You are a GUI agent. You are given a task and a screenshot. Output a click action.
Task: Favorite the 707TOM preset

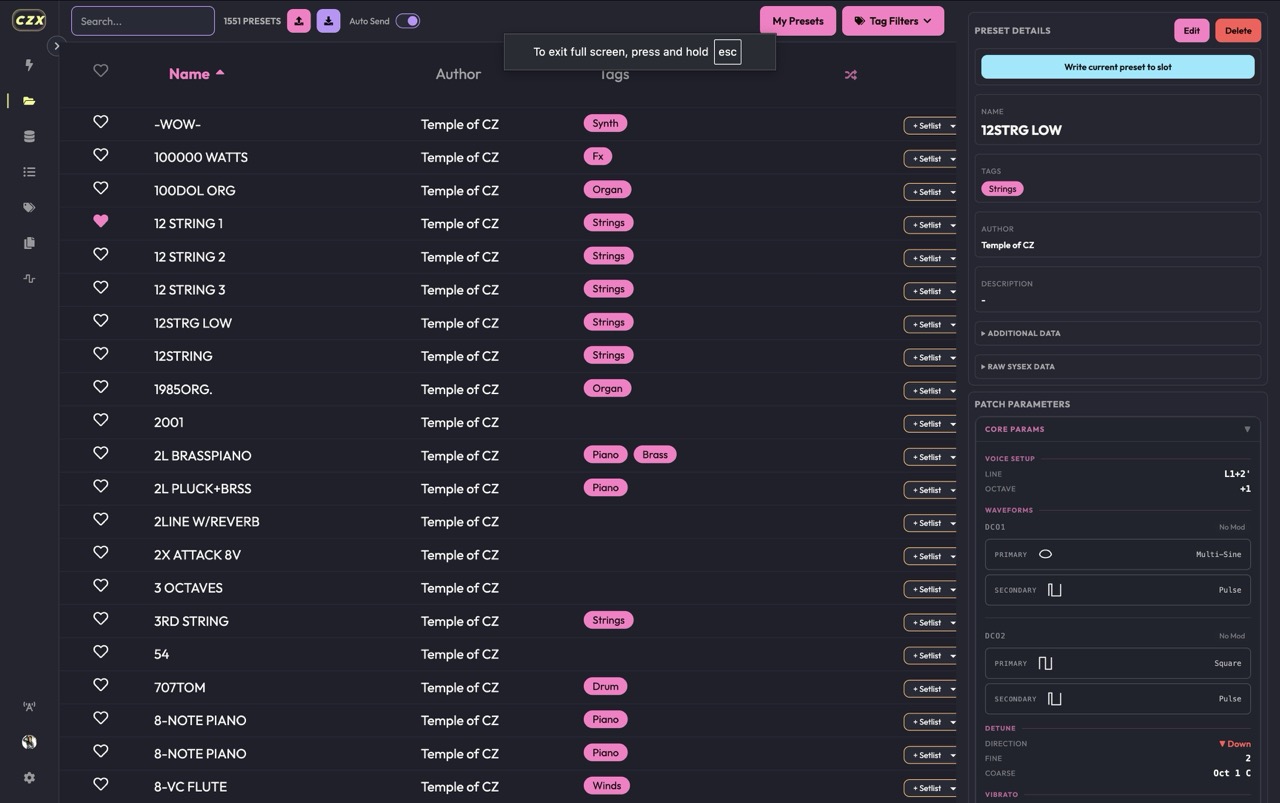click(x=100, y=685)
